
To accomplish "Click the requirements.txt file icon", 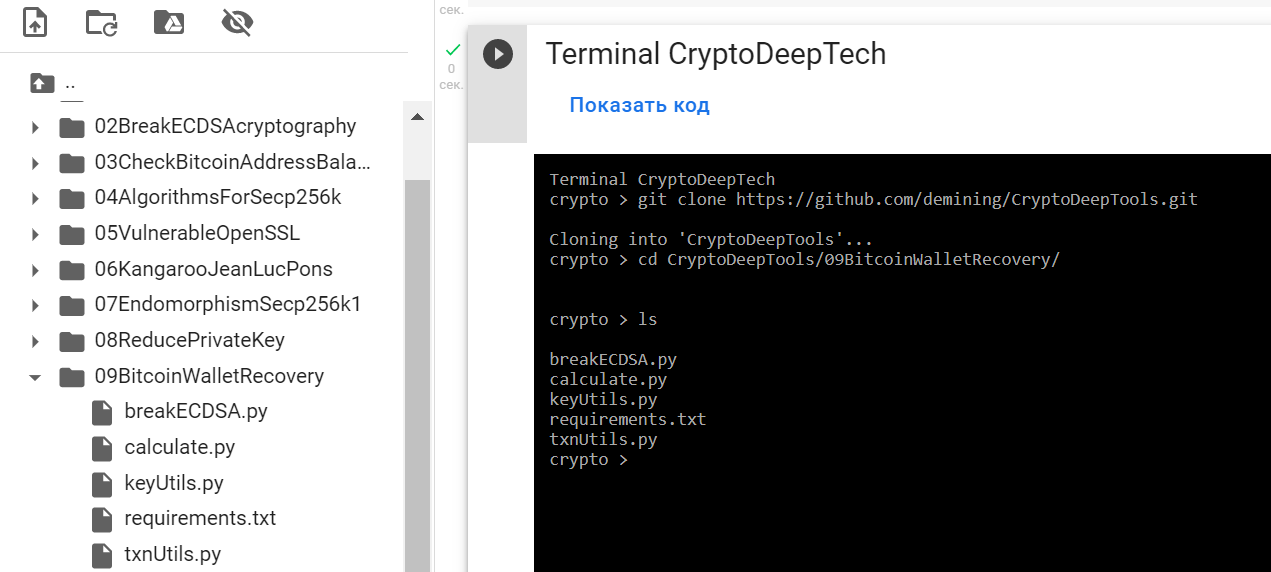I will click(x=102, y=519).
